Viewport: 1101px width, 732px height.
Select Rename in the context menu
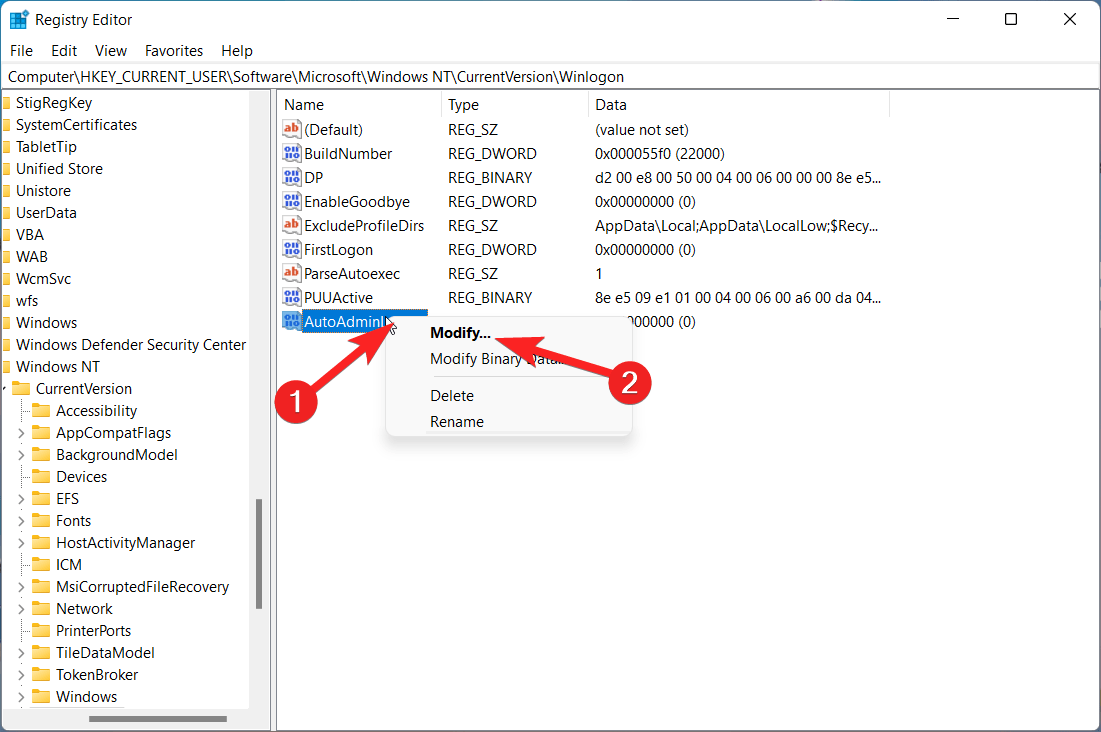click(456, 421)
